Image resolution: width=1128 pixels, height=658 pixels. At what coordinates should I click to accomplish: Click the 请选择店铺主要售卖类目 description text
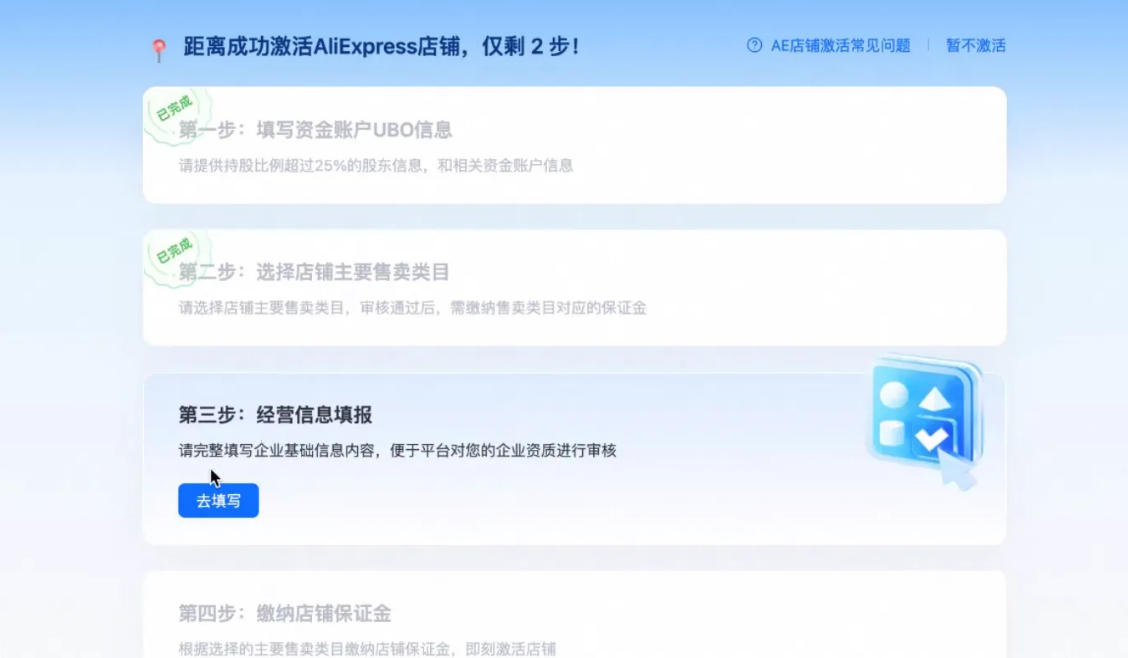tap(412, 308)
